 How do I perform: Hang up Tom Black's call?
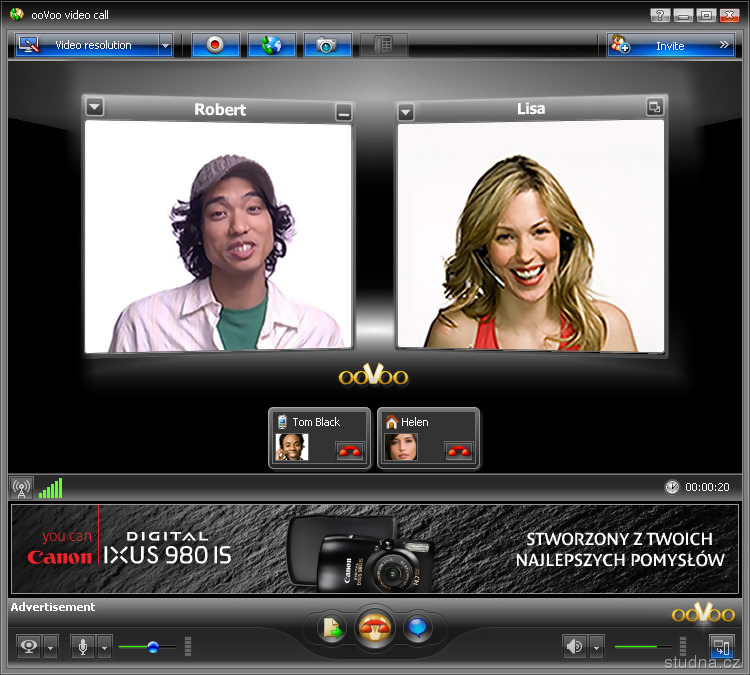(x=350, y=451)
